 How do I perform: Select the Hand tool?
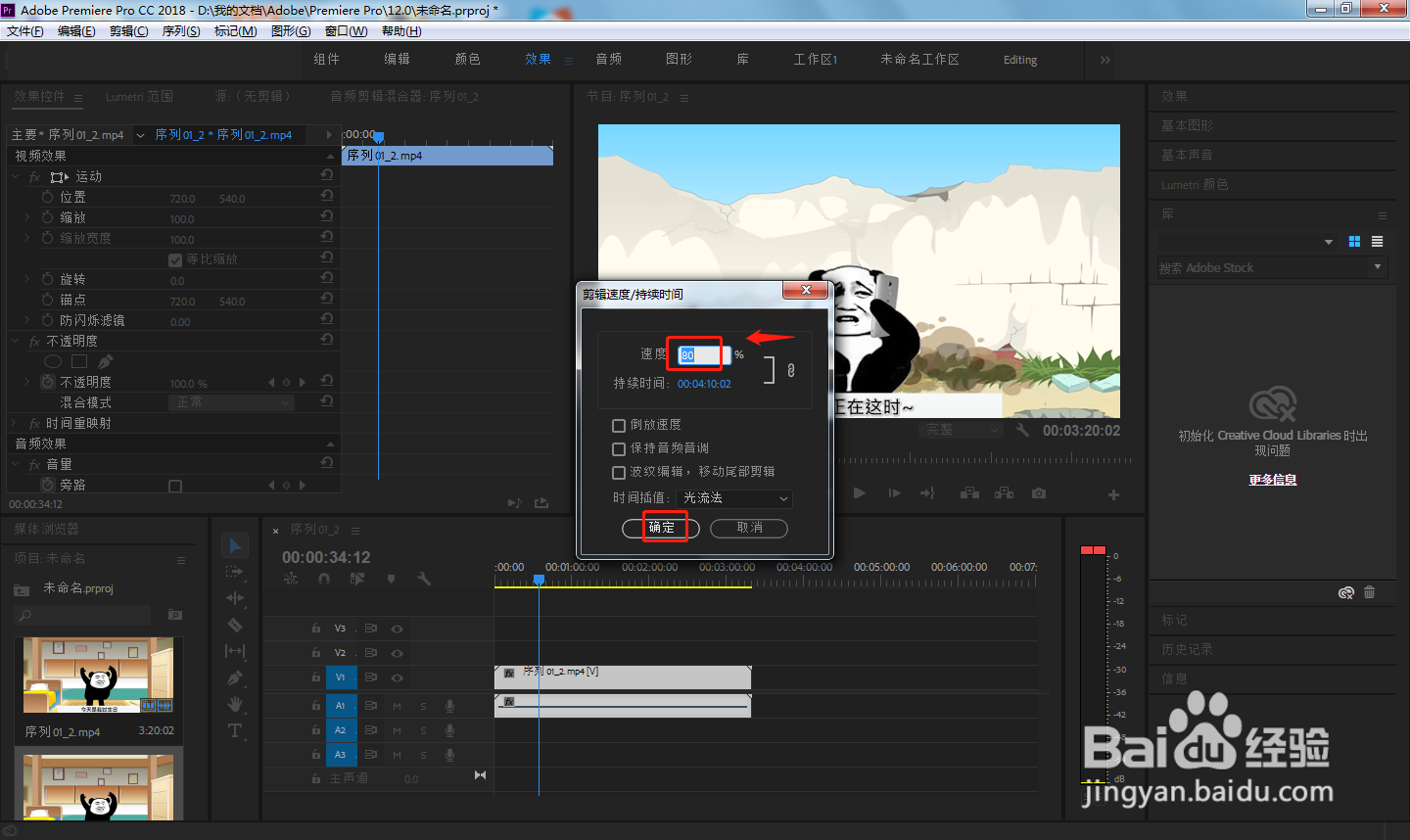tap(235, 704)
